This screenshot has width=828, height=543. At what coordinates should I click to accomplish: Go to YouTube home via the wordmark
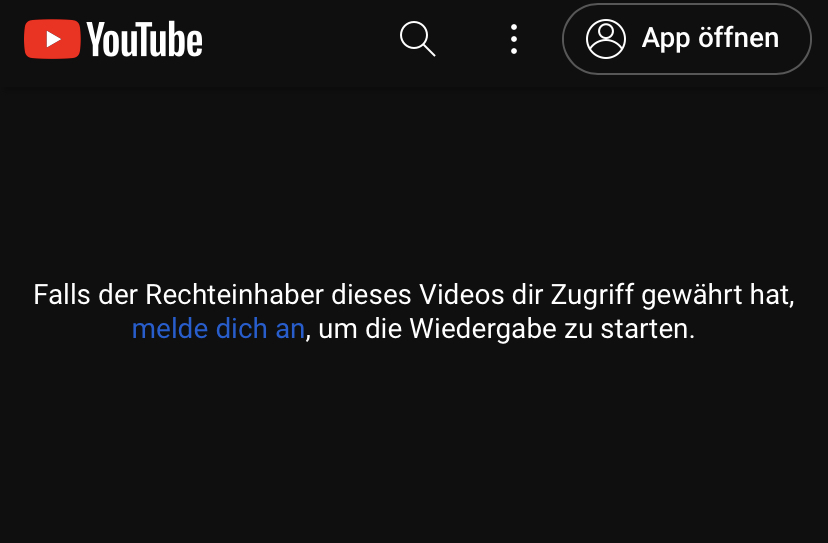(144, 39)
